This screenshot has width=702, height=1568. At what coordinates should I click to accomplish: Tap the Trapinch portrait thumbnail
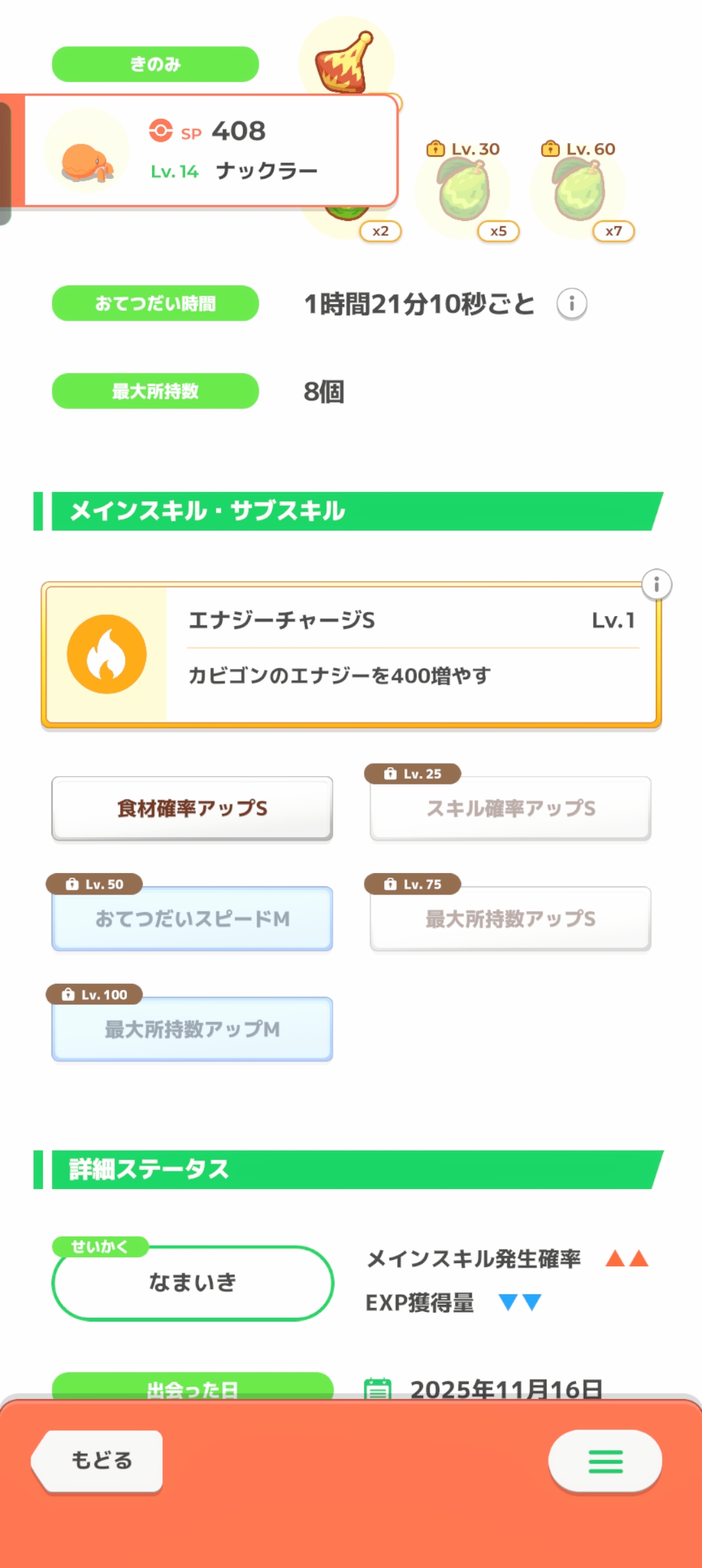pos(86,151)
